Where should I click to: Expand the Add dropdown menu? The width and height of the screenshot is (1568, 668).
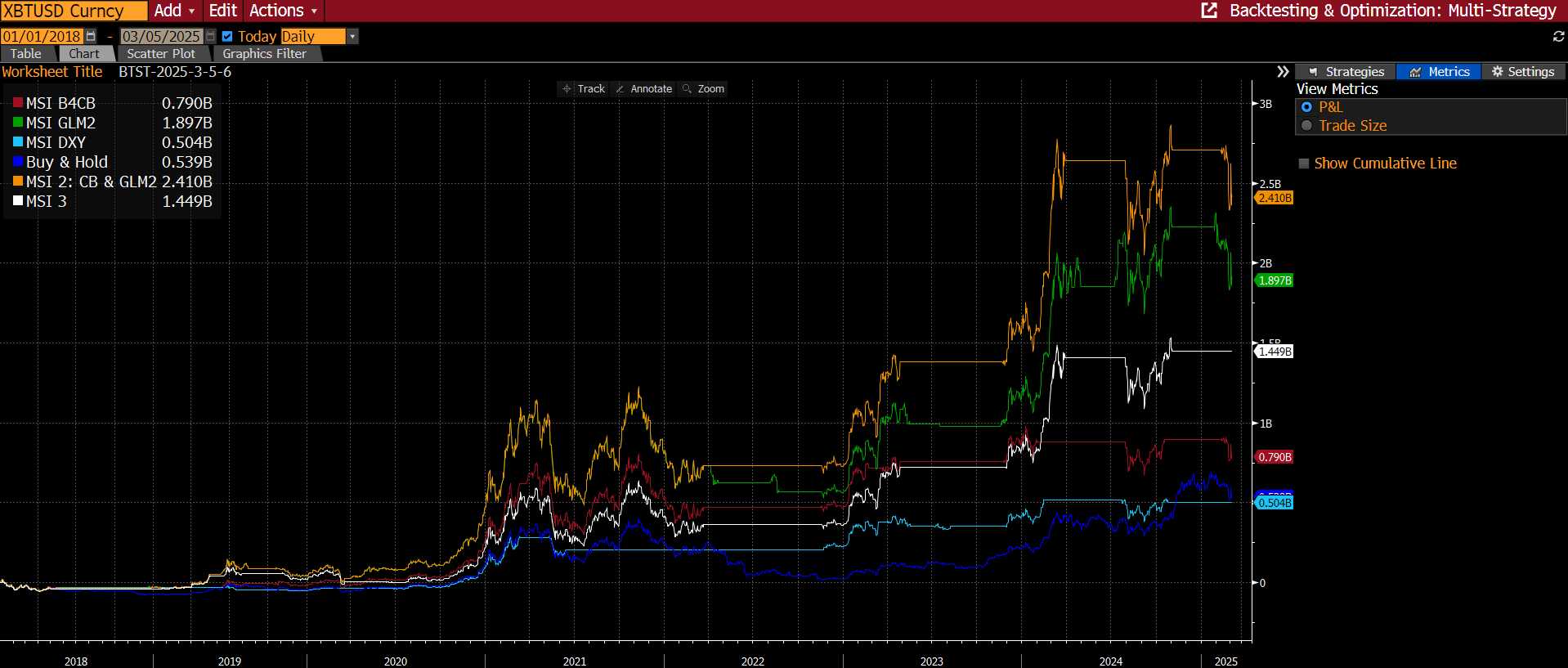(x=174, y=11)
